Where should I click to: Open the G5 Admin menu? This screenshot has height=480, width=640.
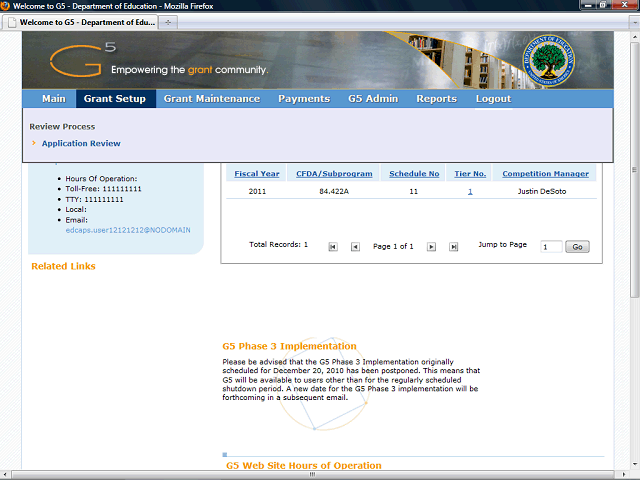(x=373, y=99)
